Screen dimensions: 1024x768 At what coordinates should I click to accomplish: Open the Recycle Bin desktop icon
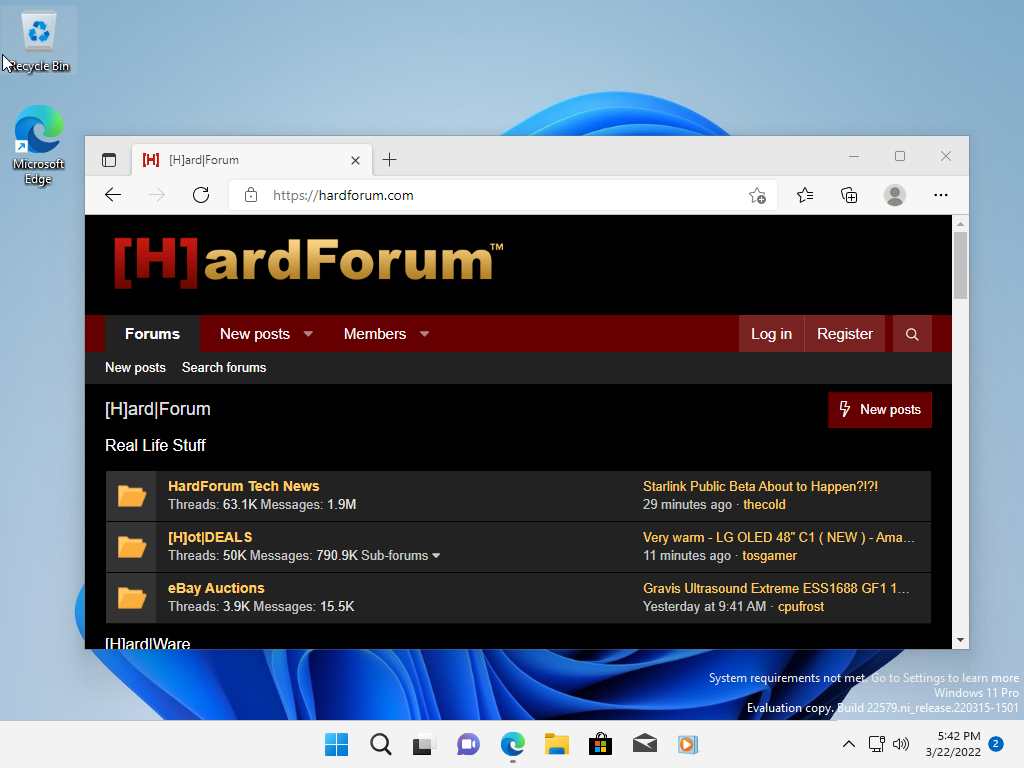[39, 40]
